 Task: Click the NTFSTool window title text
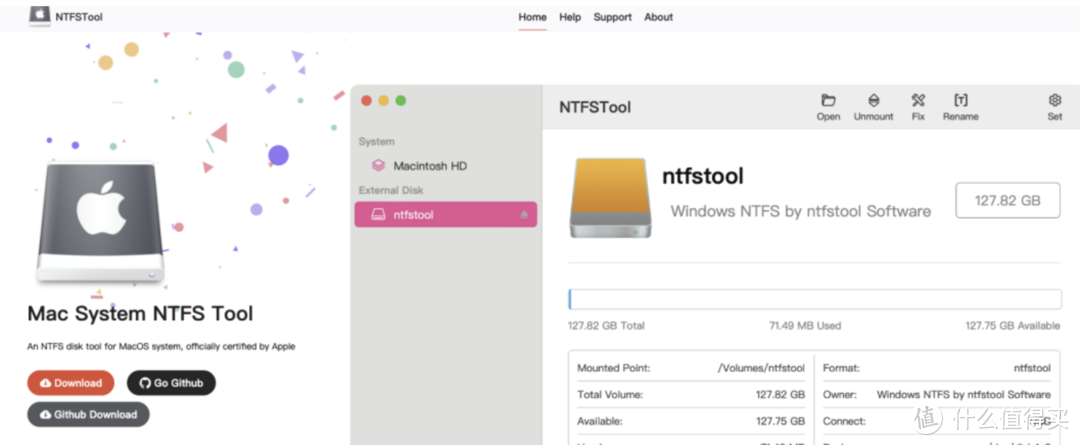tap(595, 107)
